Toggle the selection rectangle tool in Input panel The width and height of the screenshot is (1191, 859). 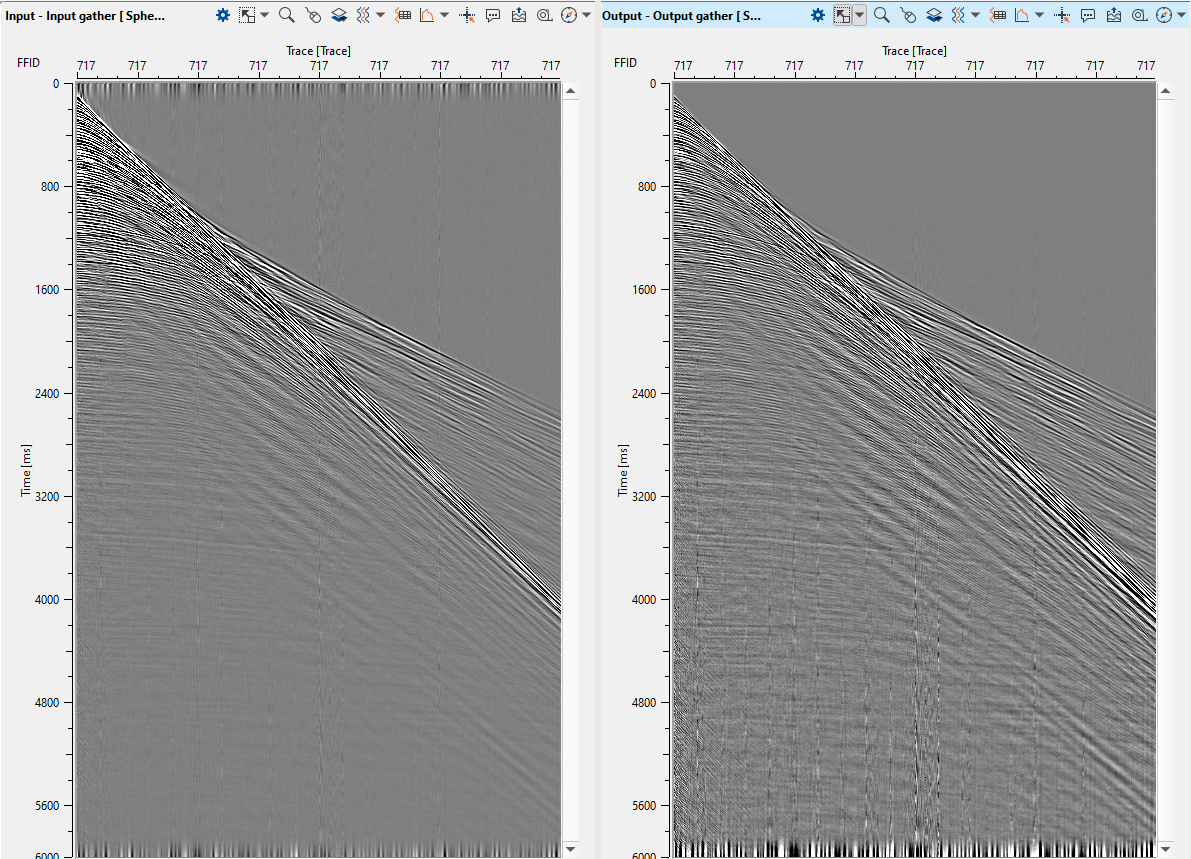pos(247,15)
